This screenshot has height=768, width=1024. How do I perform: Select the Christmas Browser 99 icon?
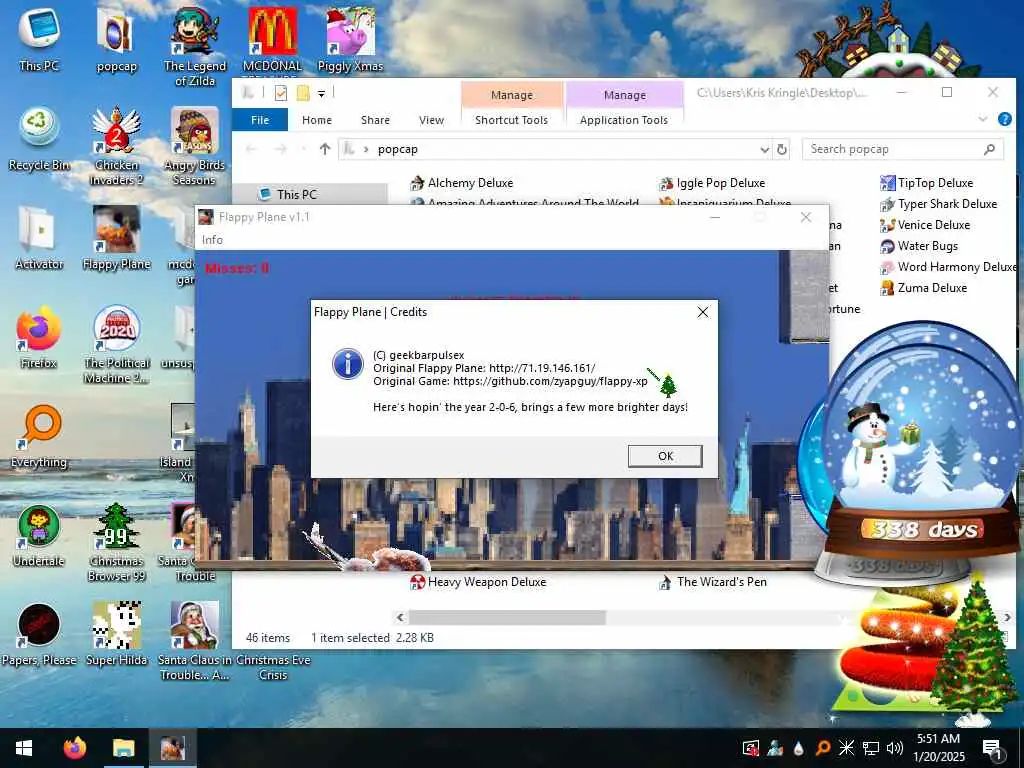pos(116,542)
